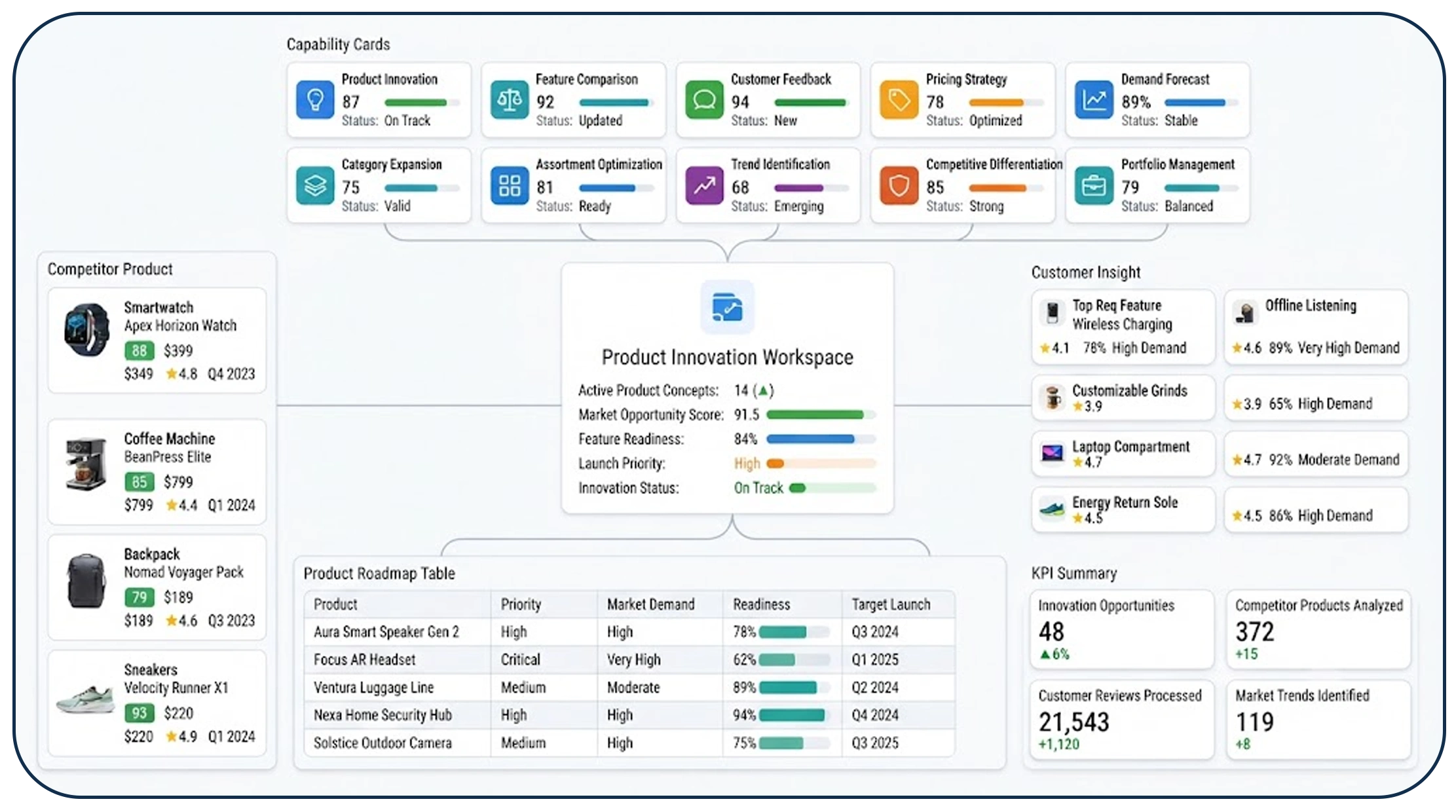Click the Pricing Strategy orange progress bar

tap(1006, 102)
